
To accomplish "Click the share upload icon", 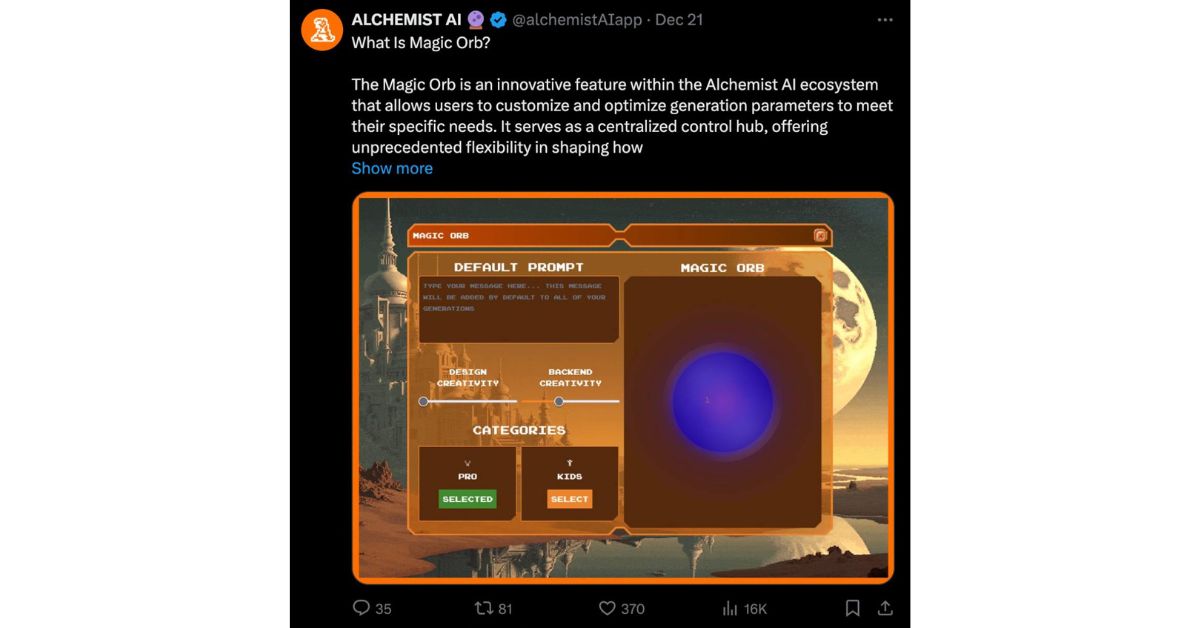I will pyautogui.click(x=885, y=607).
